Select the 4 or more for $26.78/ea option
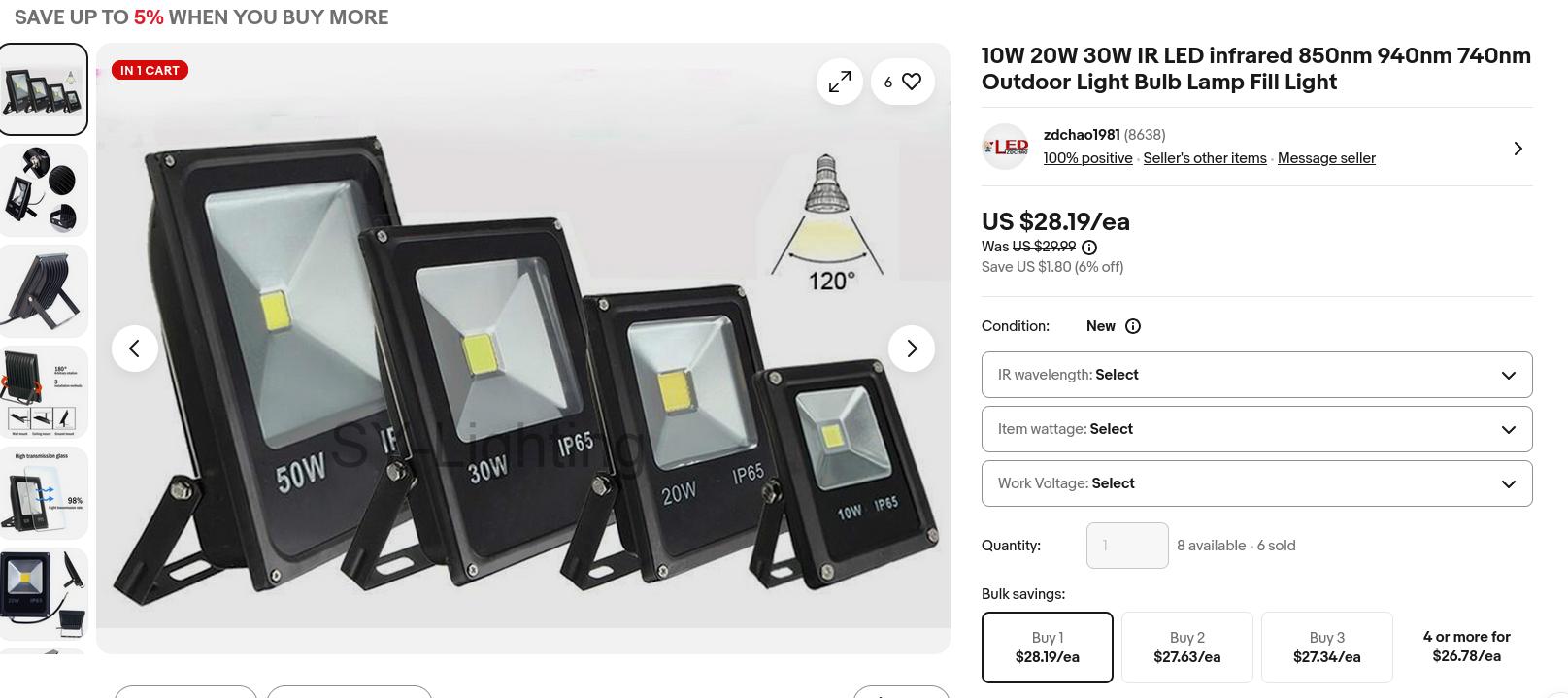Screen dimensions: 1568x698 (x=1467, y=647)
